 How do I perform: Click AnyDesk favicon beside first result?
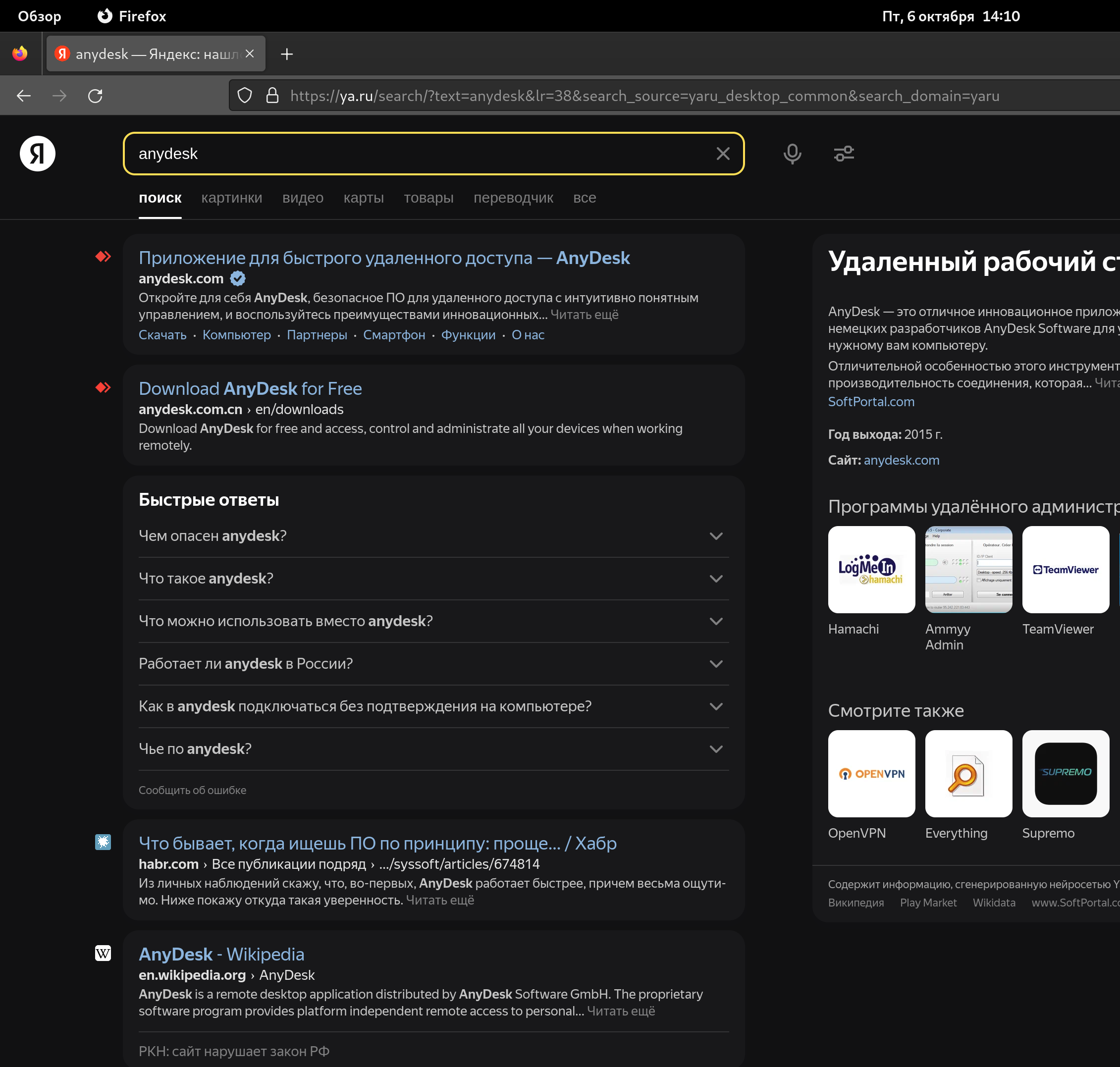pyautogui.click(x=103, y=257)
